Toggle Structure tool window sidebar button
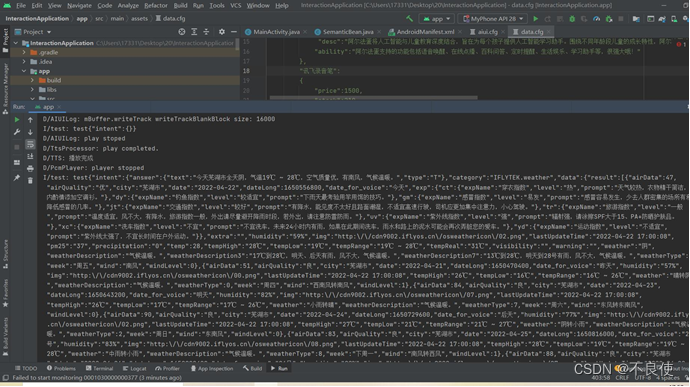Image resolution: width=690 pixels, height=387 pixels. (x=5, y=254)
